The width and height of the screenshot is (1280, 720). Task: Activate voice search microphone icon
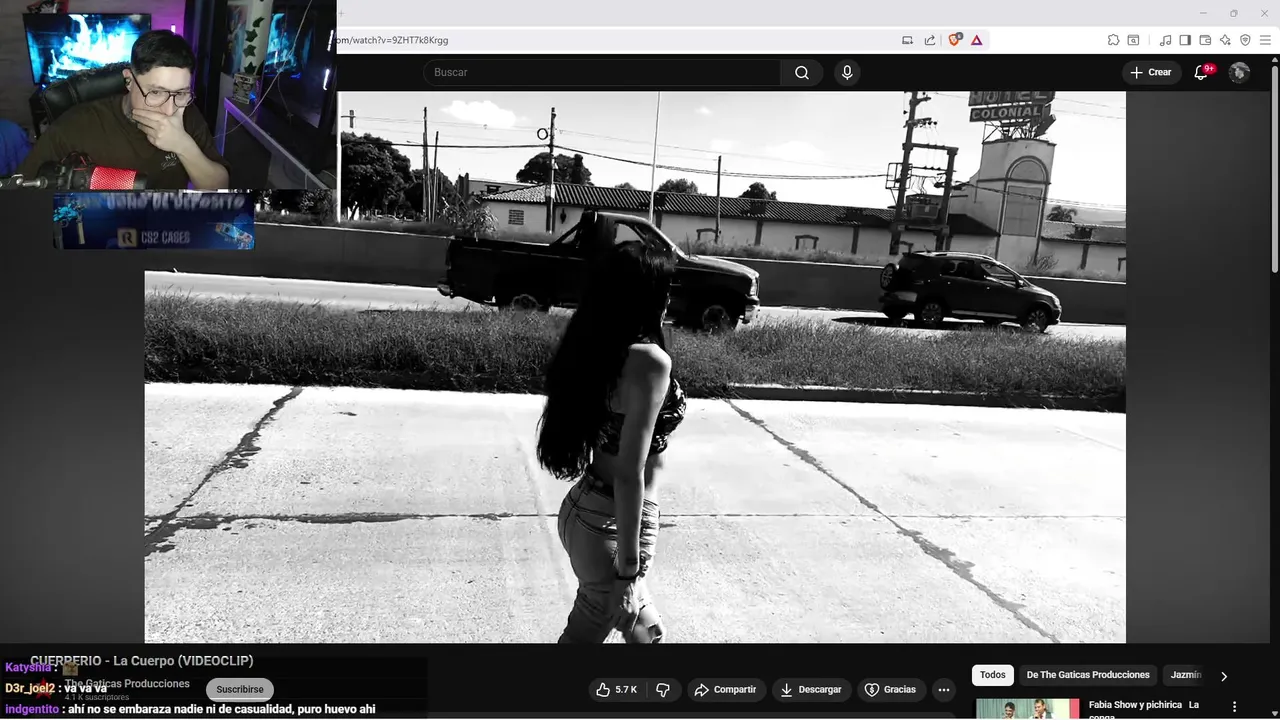point(847,72)
